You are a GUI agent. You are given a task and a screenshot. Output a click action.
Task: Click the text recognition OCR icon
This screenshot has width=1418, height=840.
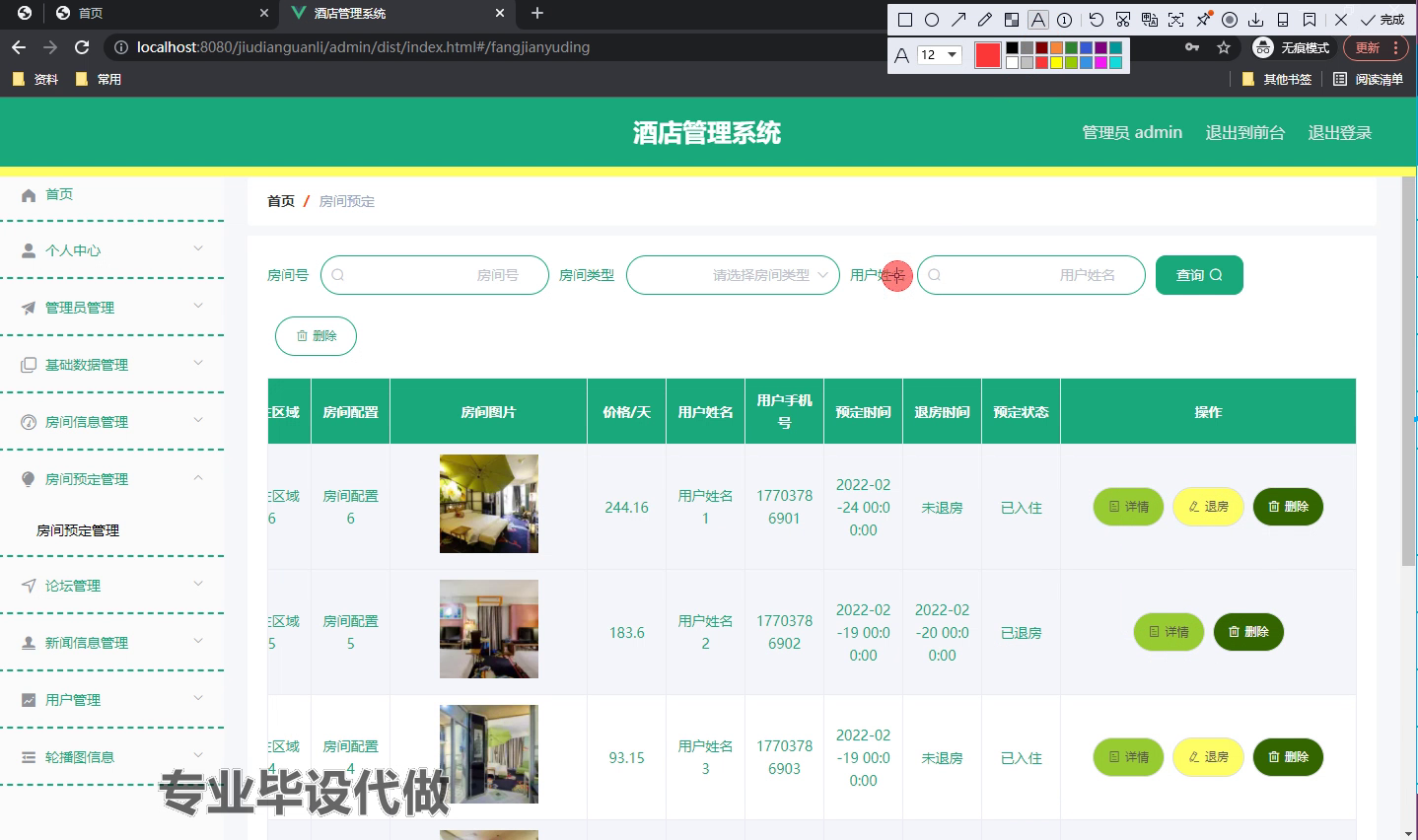click(x=1176, y=20)
